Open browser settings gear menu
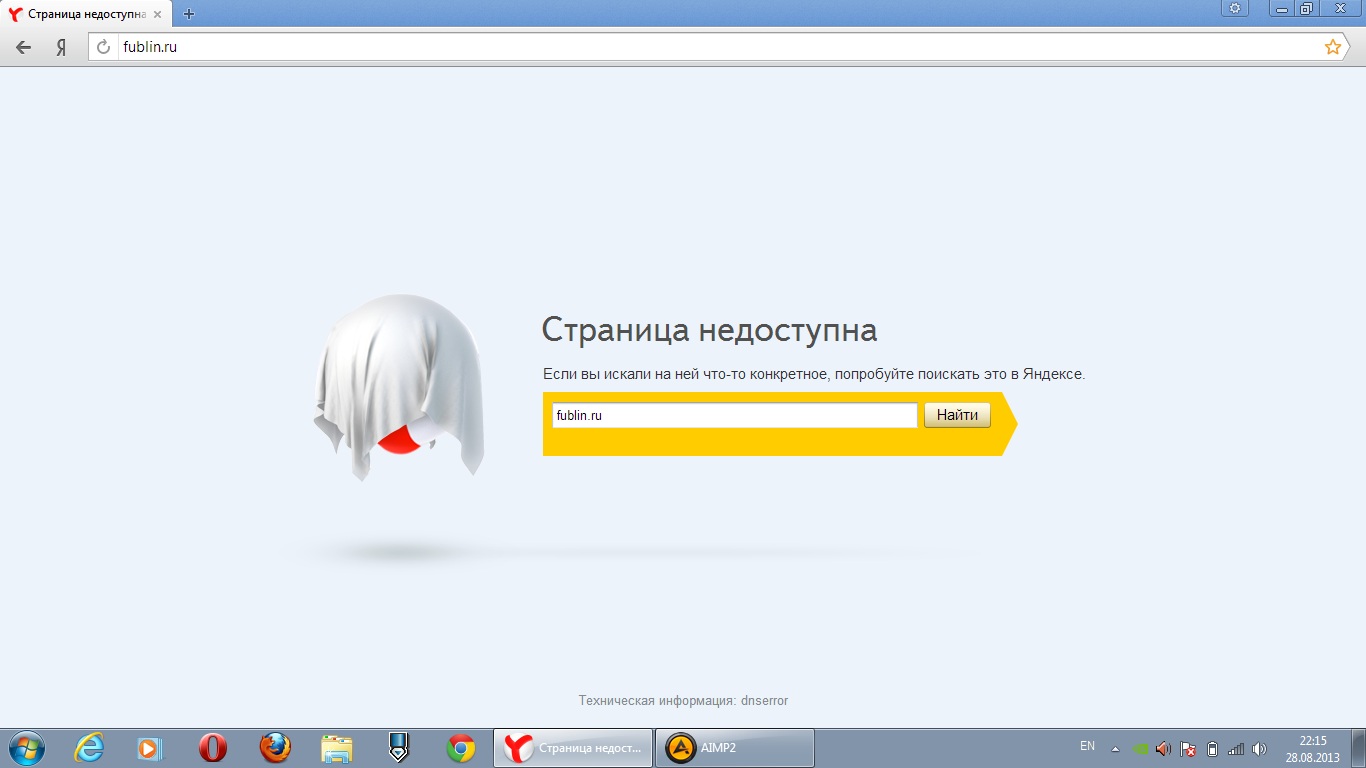This screenshot has height=768, width=1366. pos(1235,8)
